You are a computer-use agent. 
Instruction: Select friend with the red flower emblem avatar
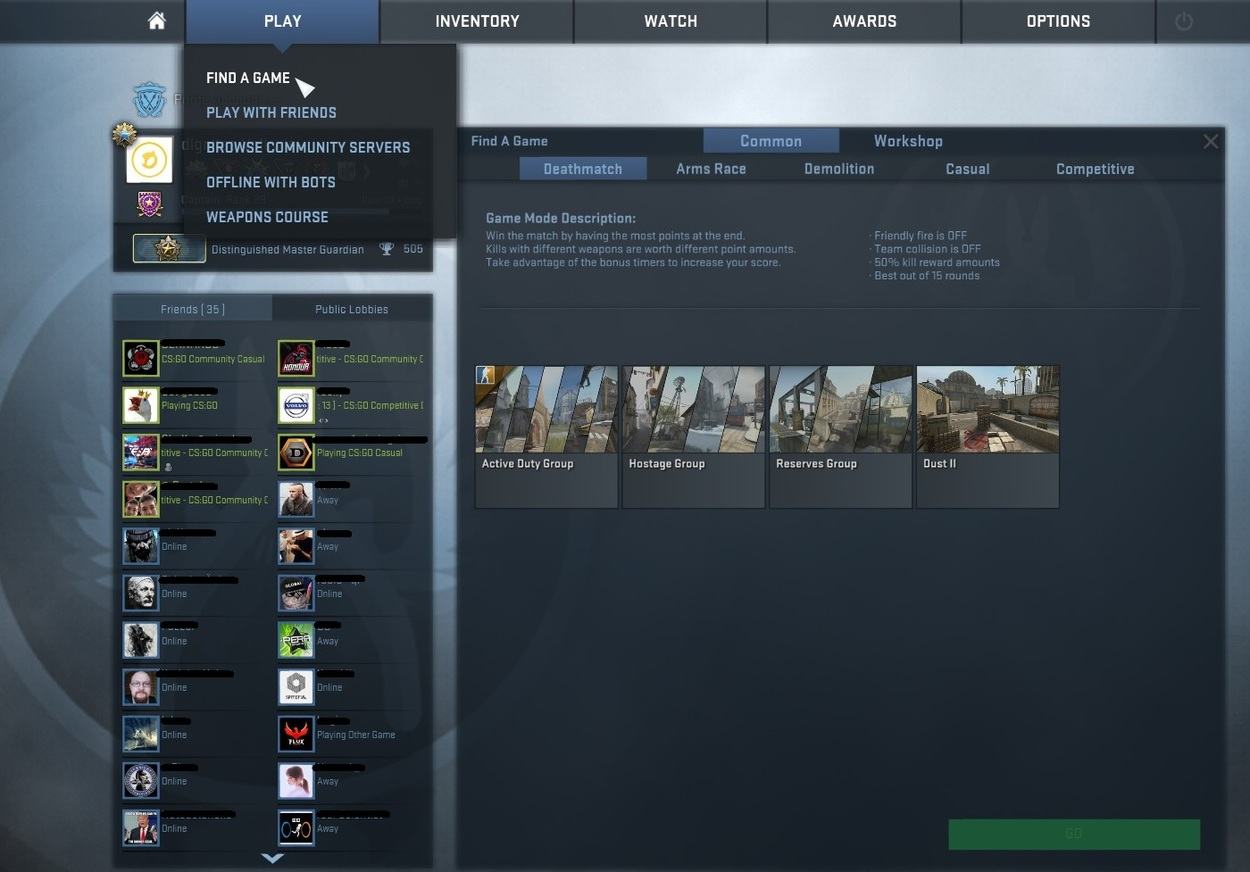[141, 358]
